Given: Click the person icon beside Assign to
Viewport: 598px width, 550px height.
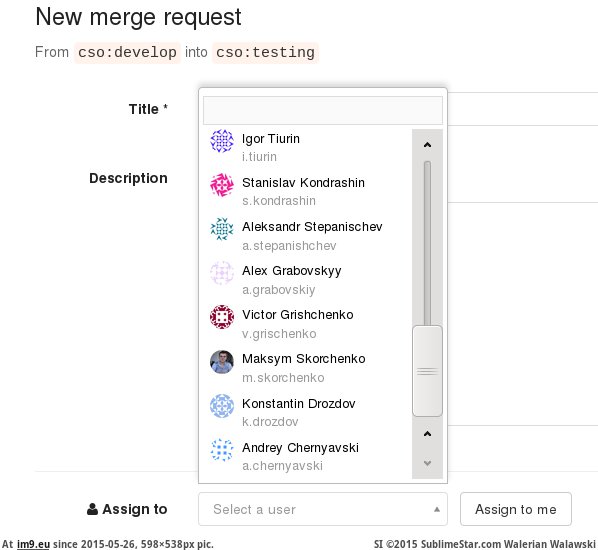Looking at the screenshot, I should click(x=92, y=509).
